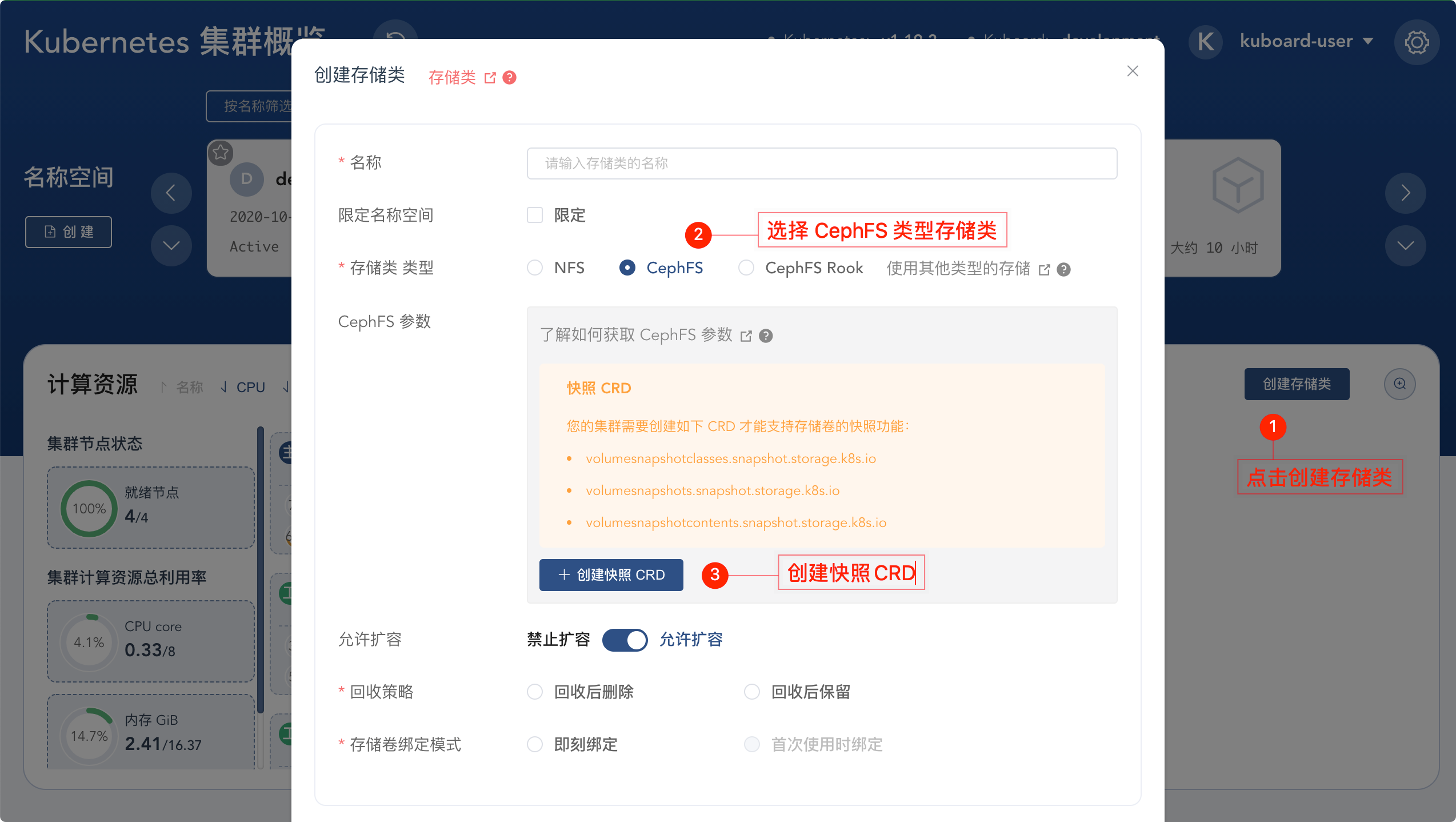Expand namespaces with left down chevron
Screen dimensions: 1456x822
[x=171, y=246]
